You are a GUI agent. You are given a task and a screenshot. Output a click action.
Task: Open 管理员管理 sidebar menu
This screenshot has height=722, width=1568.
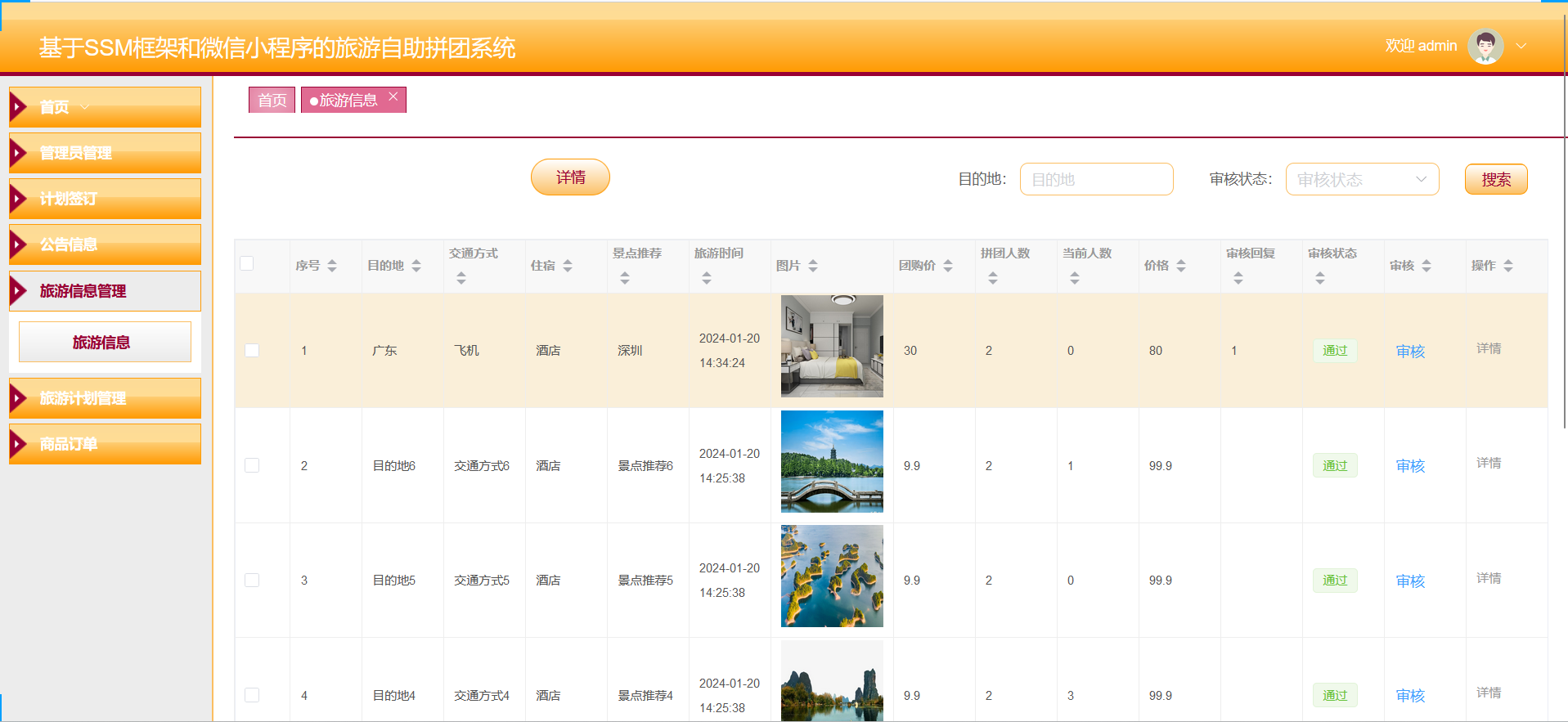[x=105, y=153]
